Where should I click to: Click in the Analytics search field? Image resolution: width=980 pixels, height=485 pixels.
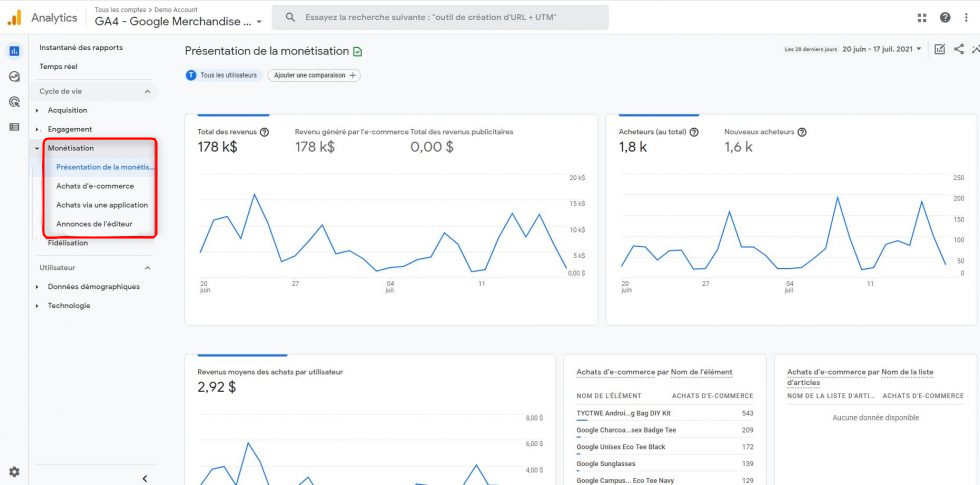pyautogui.click(x=440, y=18)
